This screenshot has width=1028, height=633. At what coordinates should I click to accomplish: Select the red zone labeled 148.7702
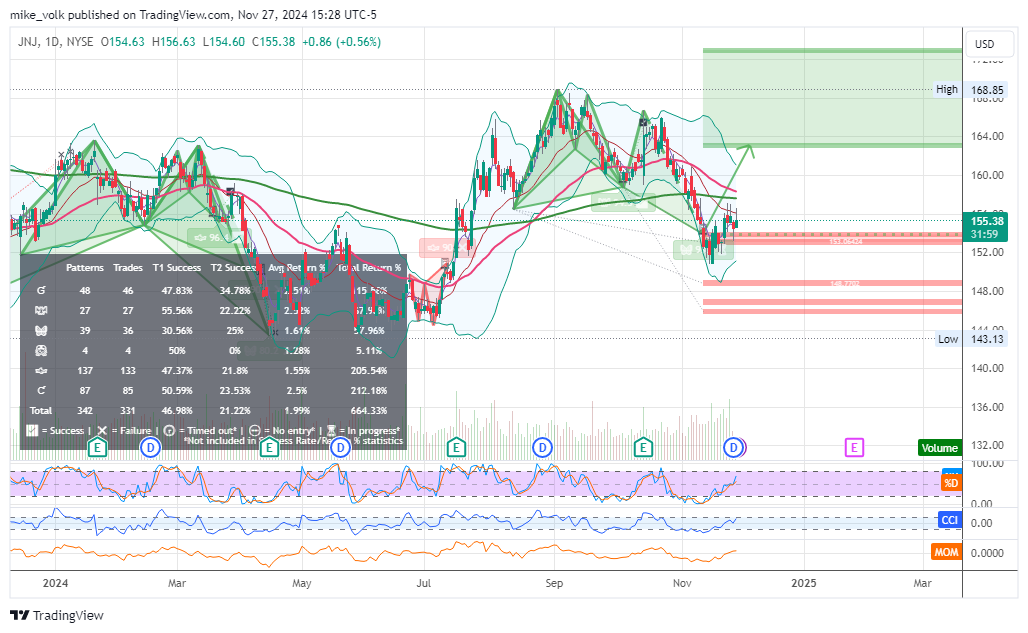(x=832, y=283)
